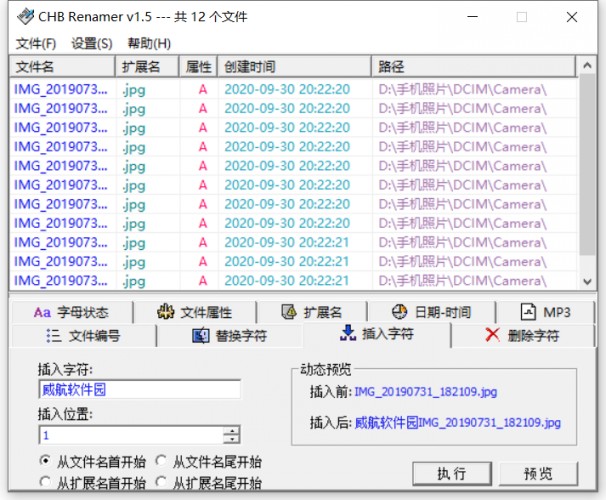Select 从扩展名首开始 radio button

(45, 482)
